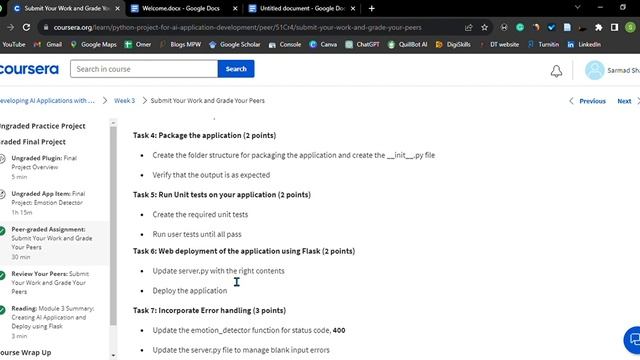Open the Developing AI Applications breadcrumb
Screen dimensions: 640x360
tap(47, 100)
